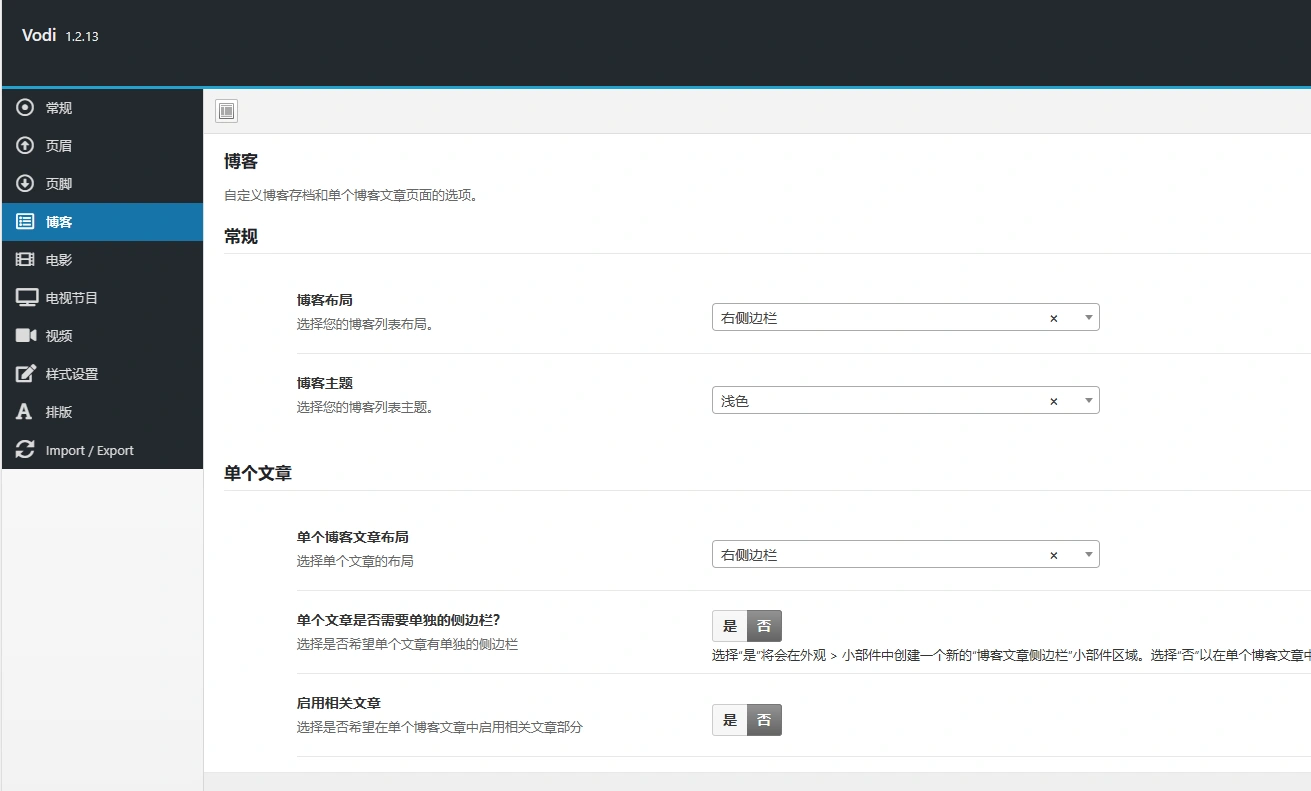Select 否 for 启用相关文章
Viewport: 1311px width, 791px height.
[x=763, y=719]
